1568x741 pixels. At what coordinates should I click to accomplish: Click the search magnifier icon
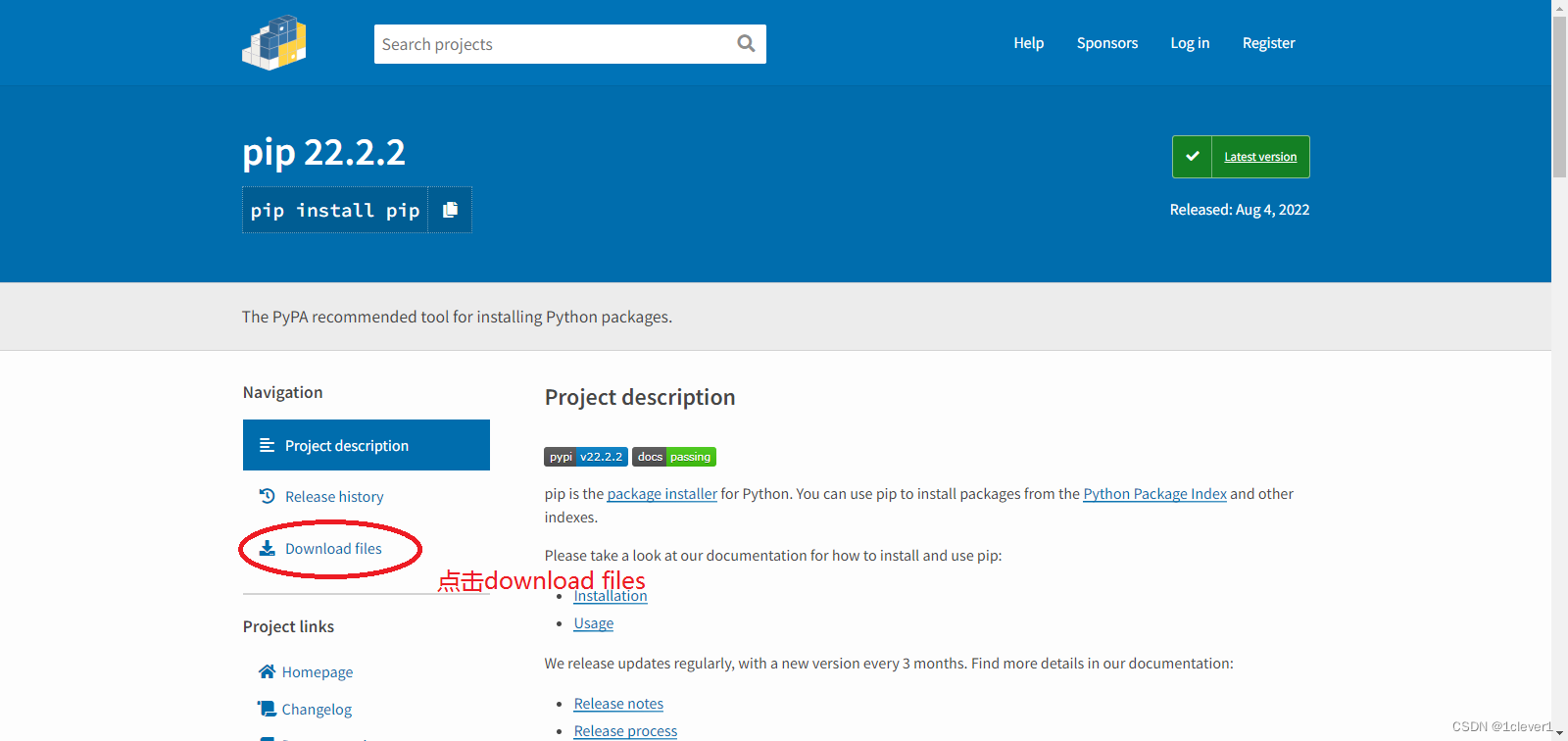(x=746, y=43)
